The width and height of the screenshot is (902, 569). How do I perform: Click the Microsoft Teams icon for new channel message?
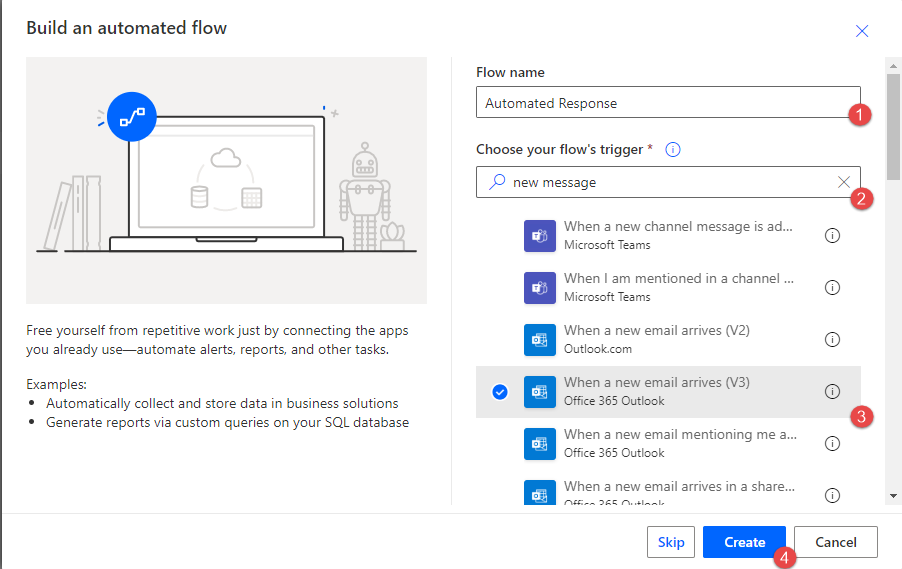pyautogui.click(x=539, y=236)
